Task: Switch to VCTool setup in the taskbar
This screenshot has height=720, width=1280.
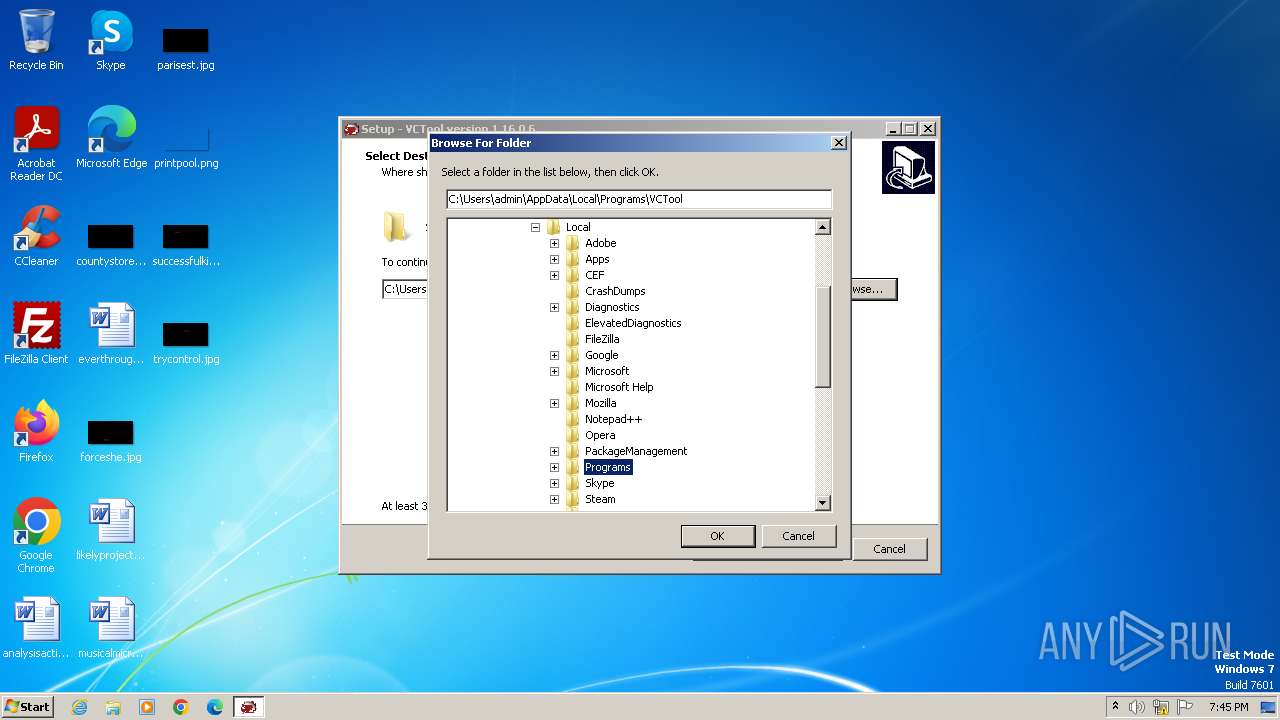Action: [x=249, y=707]
